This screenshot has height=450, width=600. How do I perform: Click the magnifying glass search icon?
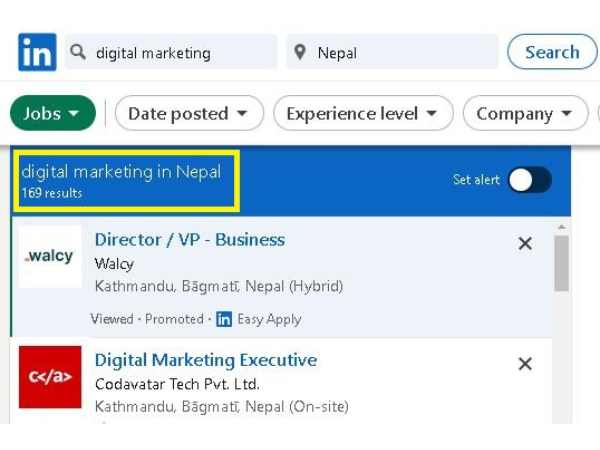click(78, 52)
